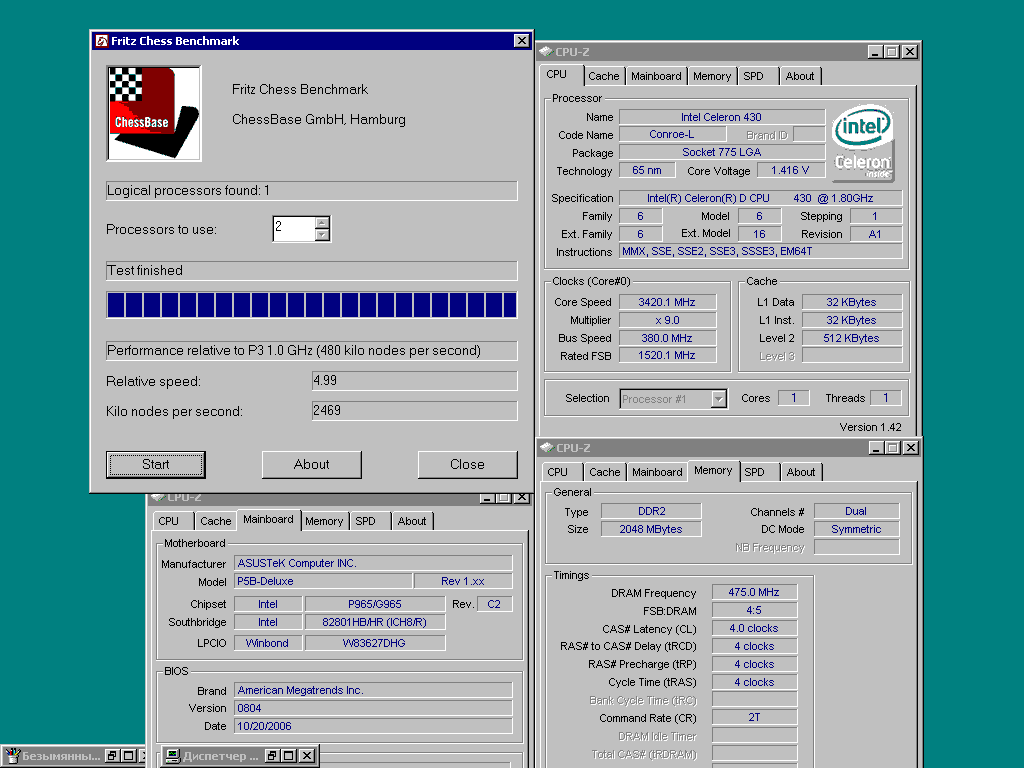This screenshot has width=1024, height=768.
Task: Click the Processors to use input box
Action: (294, 229)
